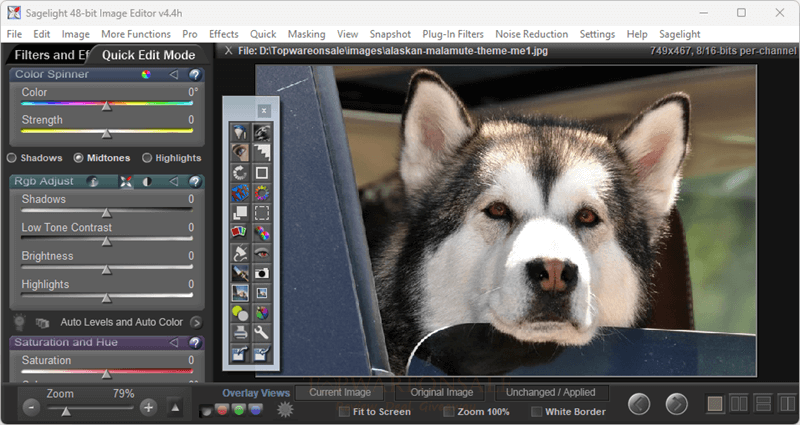Click the zoom in plus button
Screen dimensions: 800x425
[148, 408]
